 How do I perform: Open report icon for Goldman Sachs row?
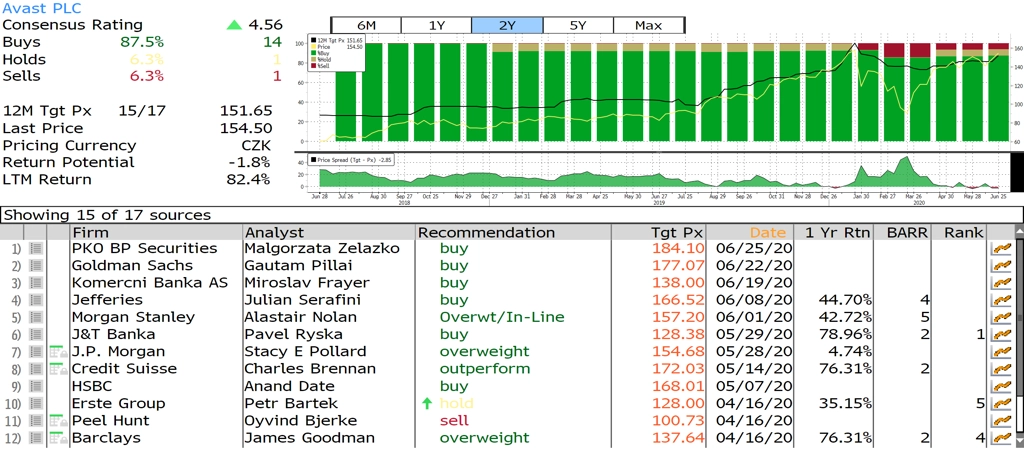click(x=36, y=266)
